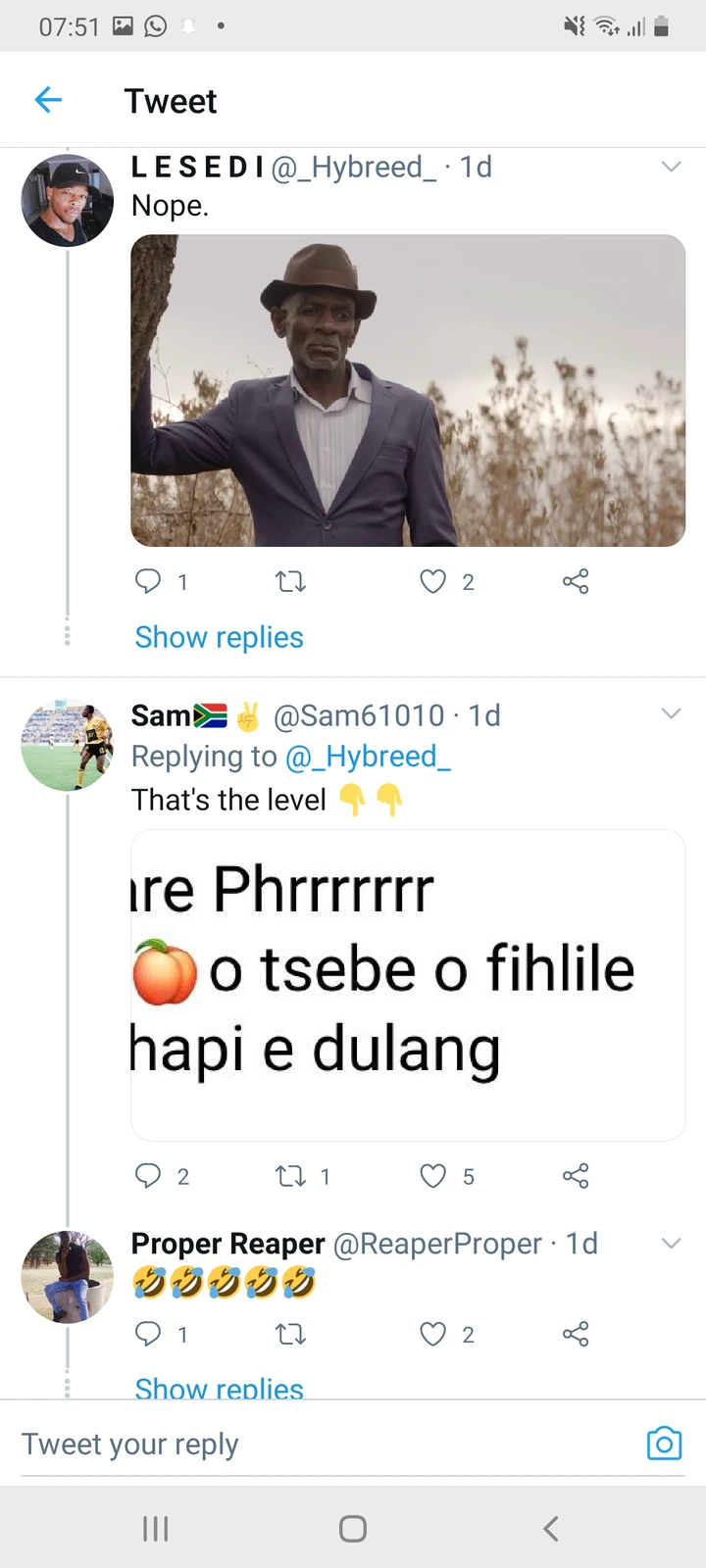Expand options chevron on Sam's tweet
This screenshot has height=1568, width=706.
click(671, 713)
